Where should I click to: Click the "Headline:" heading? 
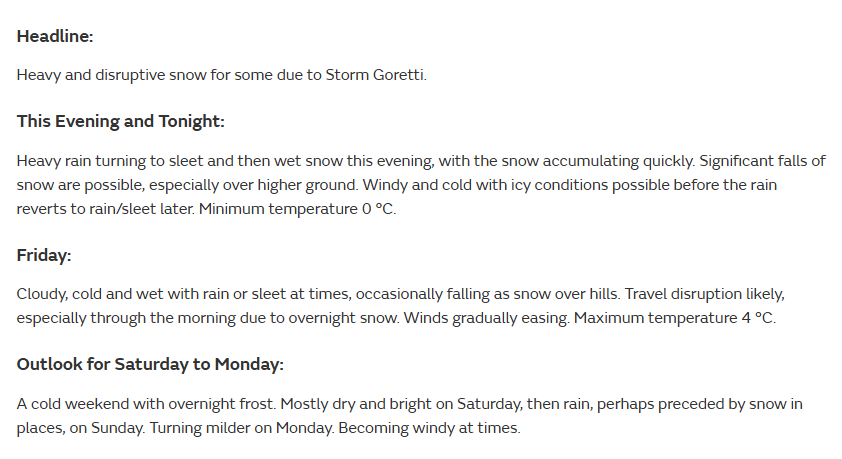tap(55, 36)
